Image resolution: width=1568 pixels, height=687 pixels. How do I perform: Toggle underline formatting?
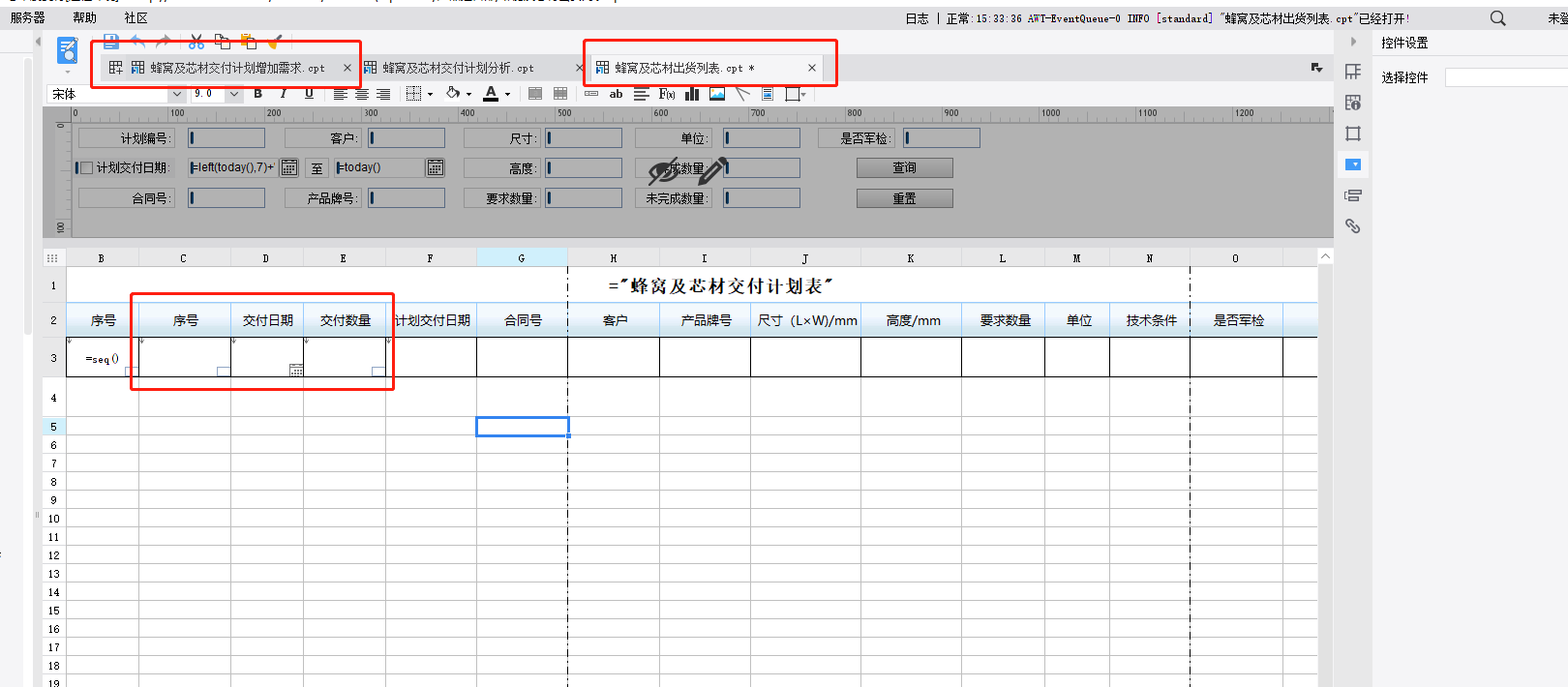[x=309, y=94]
